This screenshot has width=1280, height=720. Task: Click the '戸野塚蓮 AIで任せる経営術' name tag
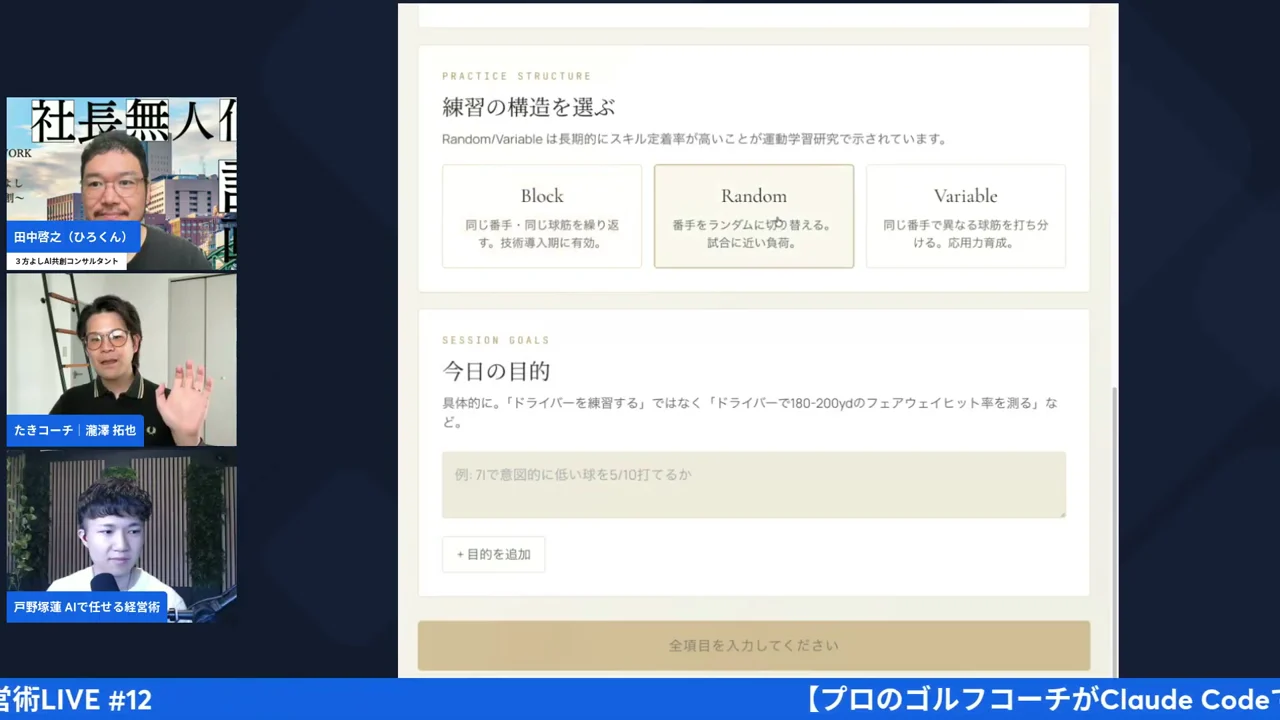pos(87,607)
